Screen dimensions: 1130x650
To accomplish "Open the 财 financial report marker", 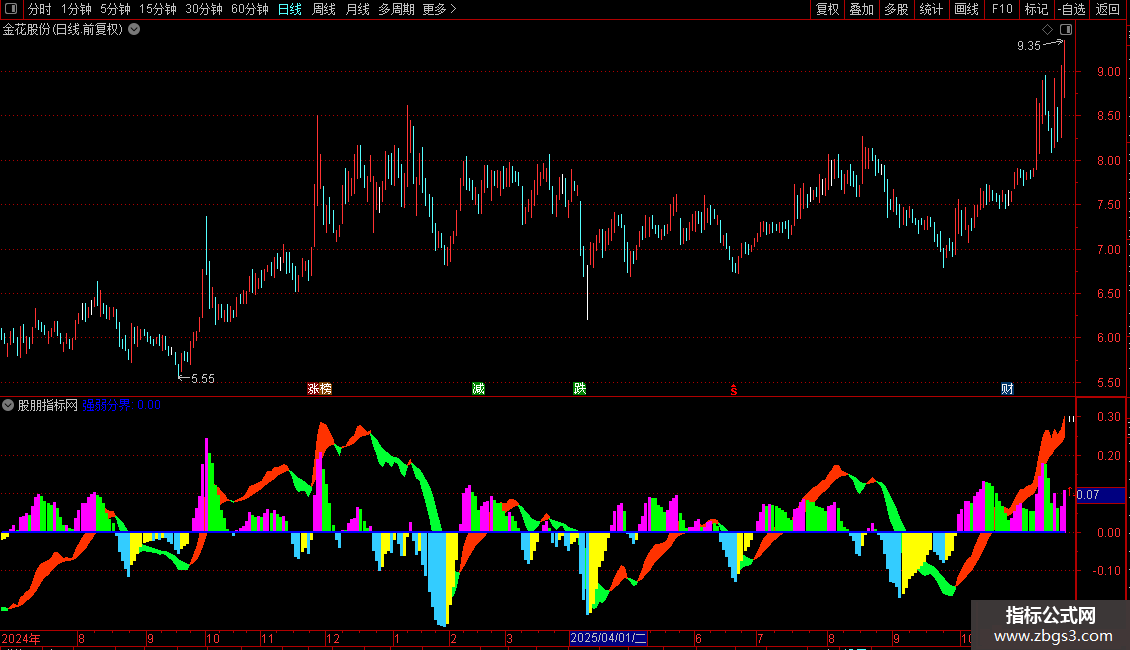I will tap(1007, 389).
